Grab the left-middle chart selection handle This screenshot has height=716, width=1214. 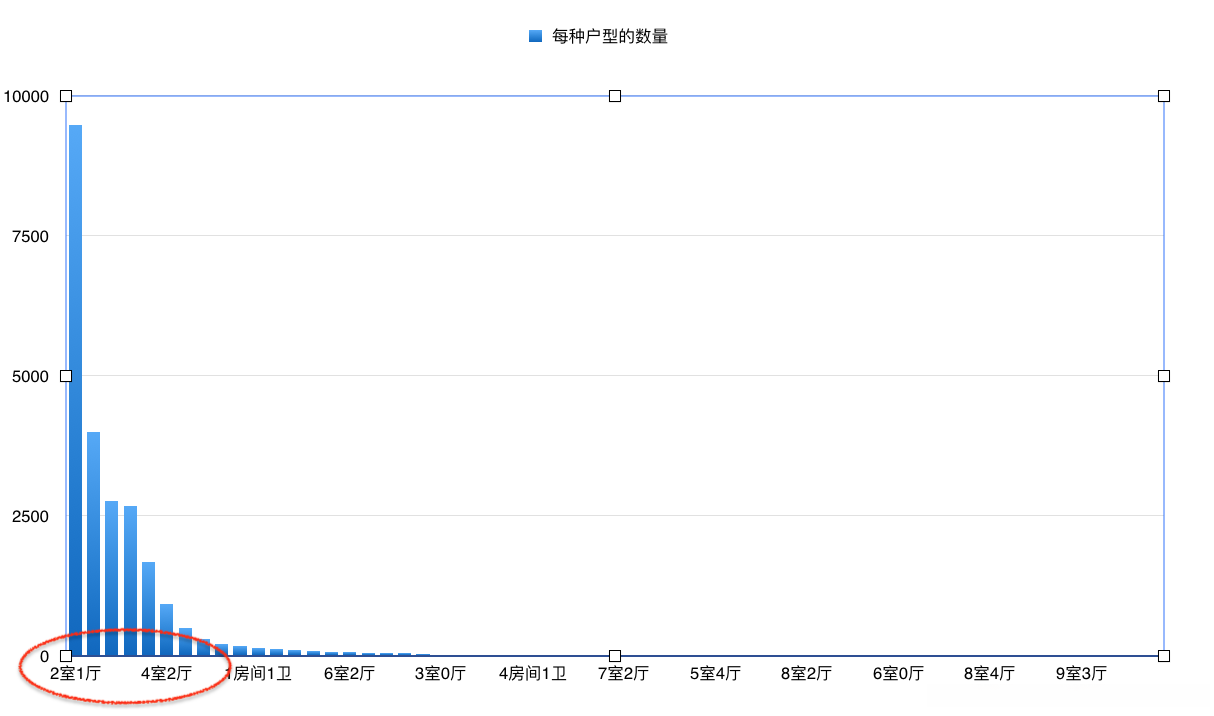tap(66, 376)
